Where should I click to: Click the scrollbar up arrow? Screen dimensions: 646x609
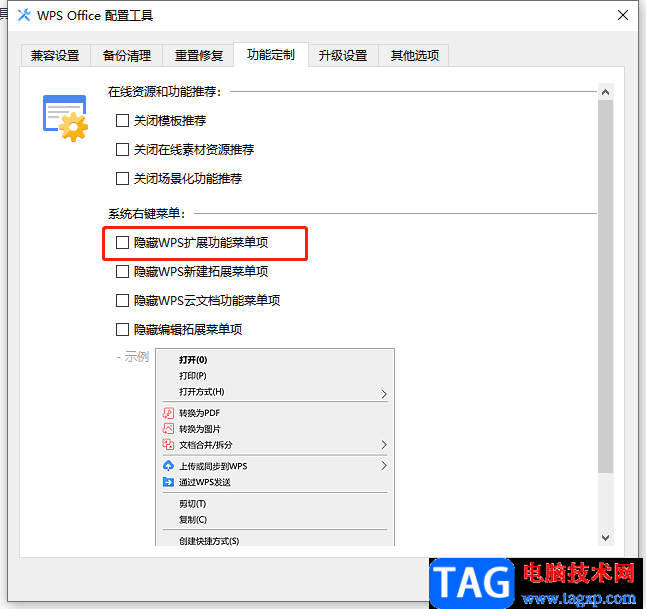pos(605,92)
